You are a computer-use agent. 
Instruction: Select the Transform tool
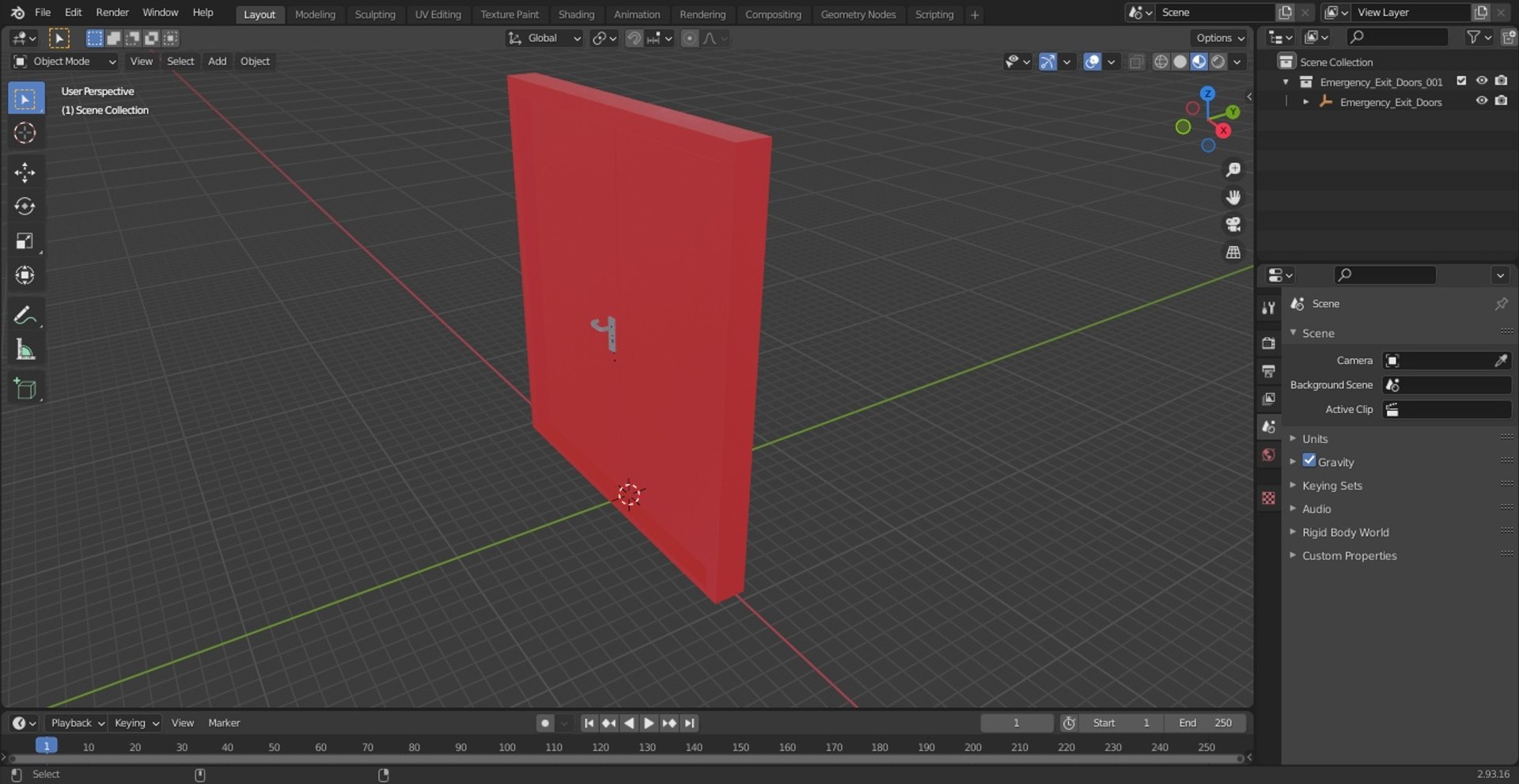coord(25,275)
